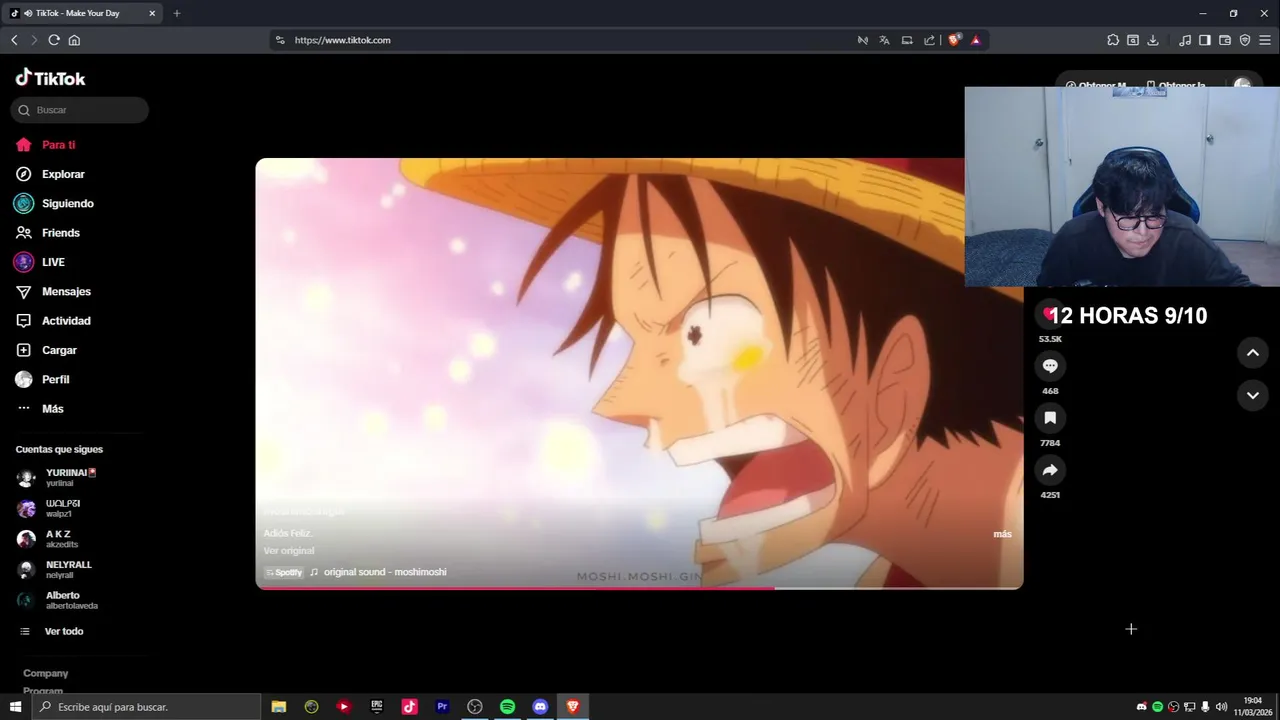The width and height of the screenshot is (1280, 720).
Task: Open the Siguiendo feed
Action: (x=54, y=203)
